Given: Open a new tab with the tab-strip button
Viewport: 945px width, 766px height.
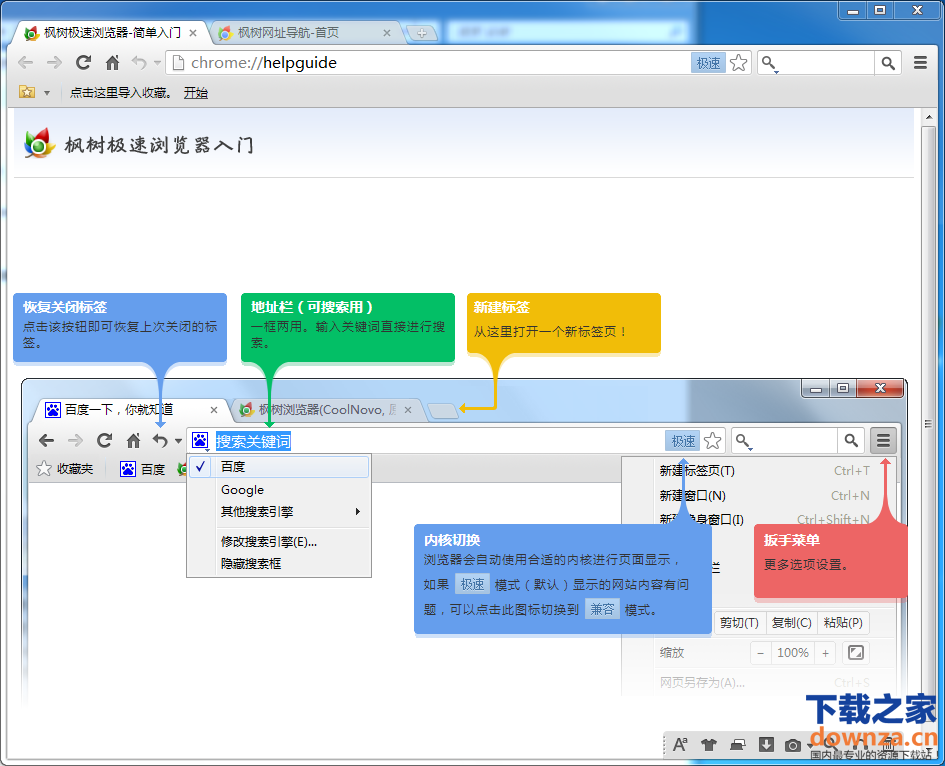Looking at the screenshot, I should click(x=421, y=33).
